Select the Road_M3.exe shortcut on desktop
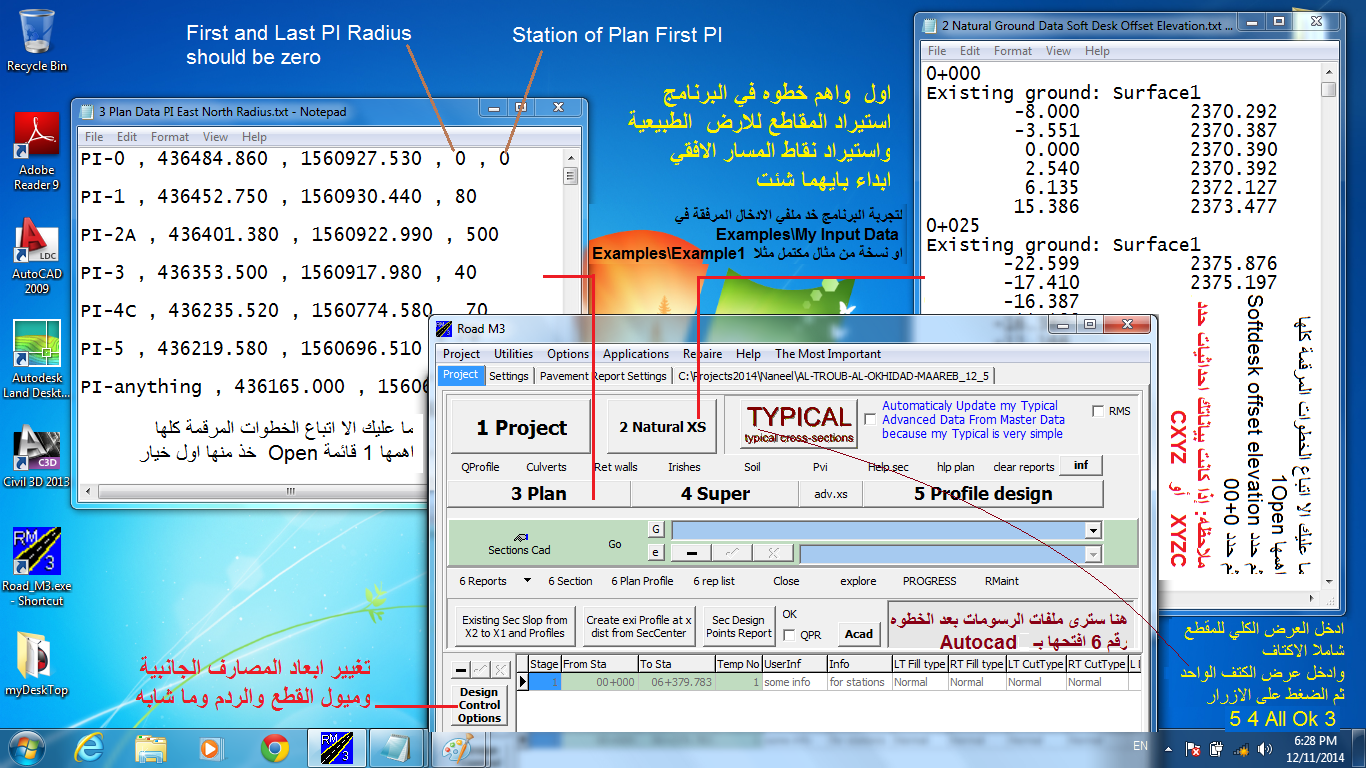This screenshot has width=1366, height=768. 37,567
